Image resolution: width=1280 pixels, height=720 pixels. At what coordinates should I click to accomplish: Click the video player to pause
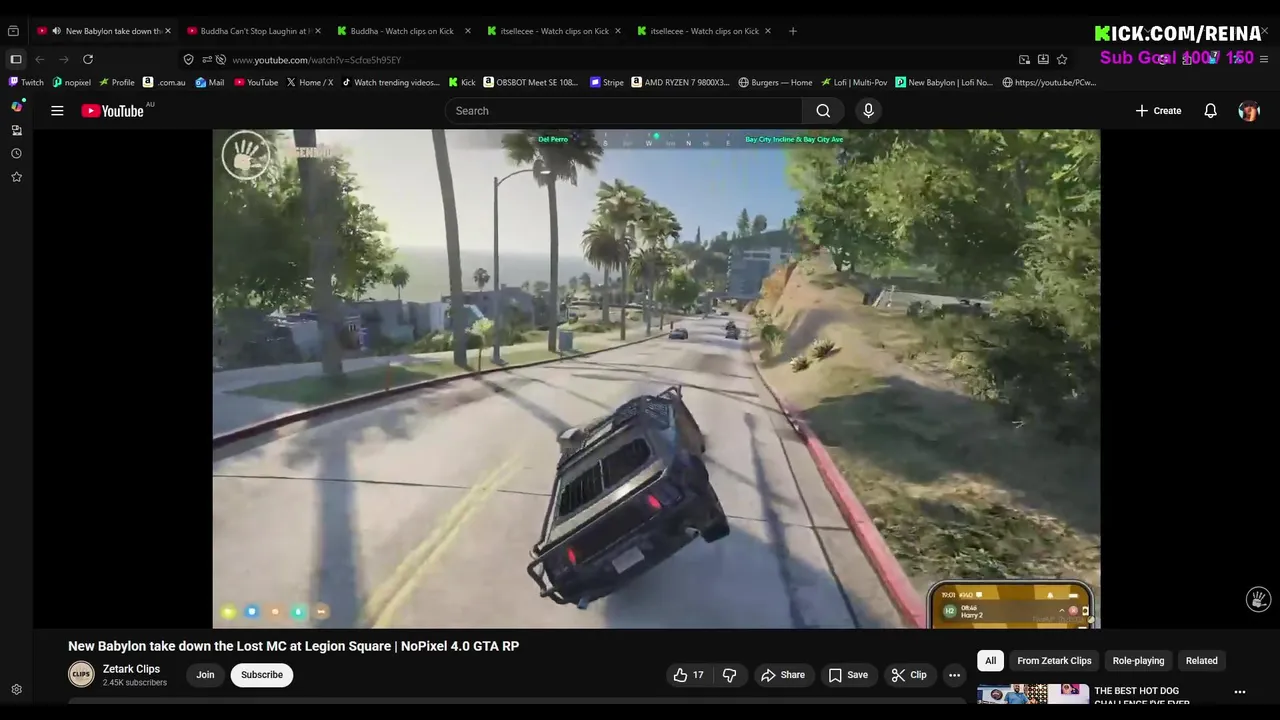(x=656, y=379)
